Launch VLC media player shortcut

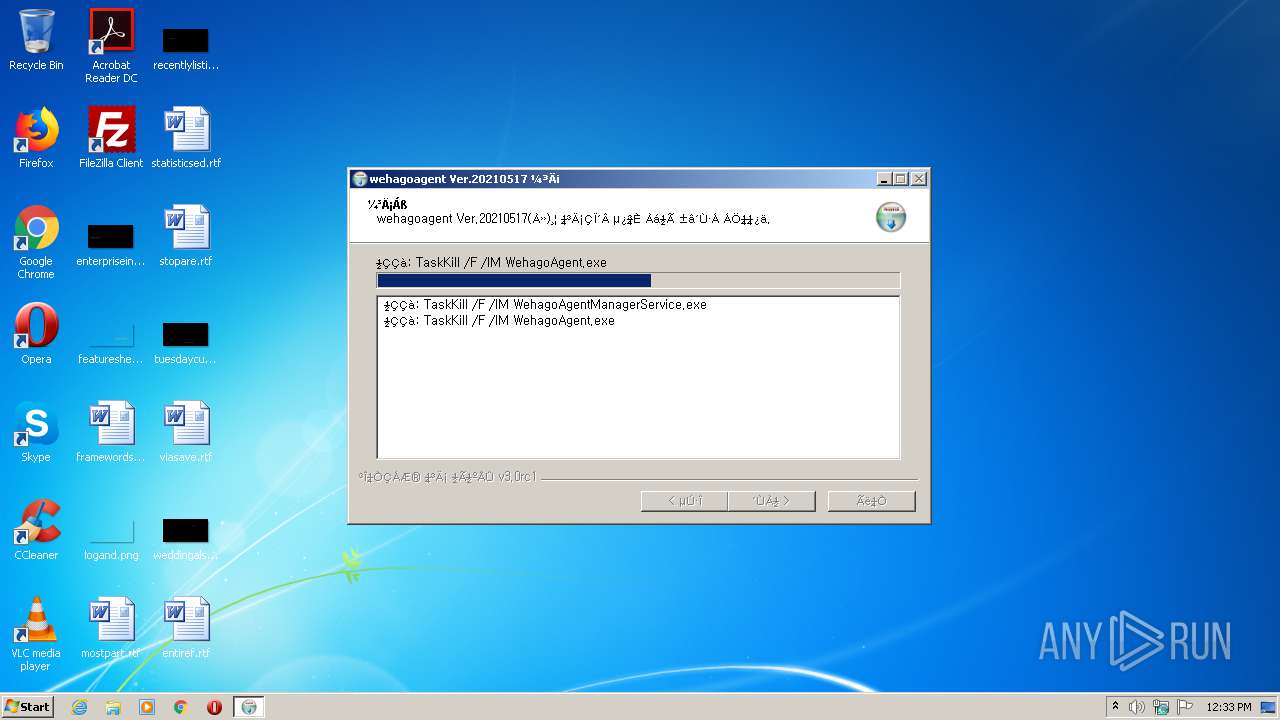36,634
